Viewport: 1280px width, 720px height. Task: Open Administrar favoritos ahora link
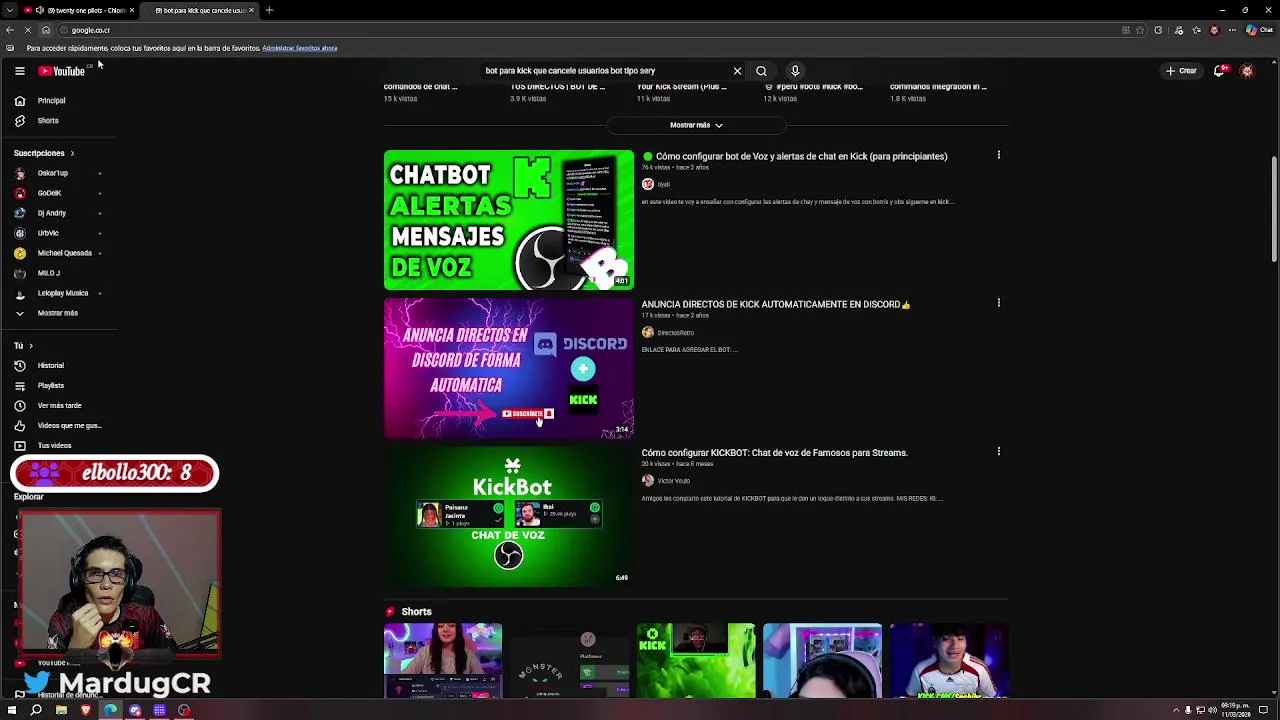(x=299, y=48)
